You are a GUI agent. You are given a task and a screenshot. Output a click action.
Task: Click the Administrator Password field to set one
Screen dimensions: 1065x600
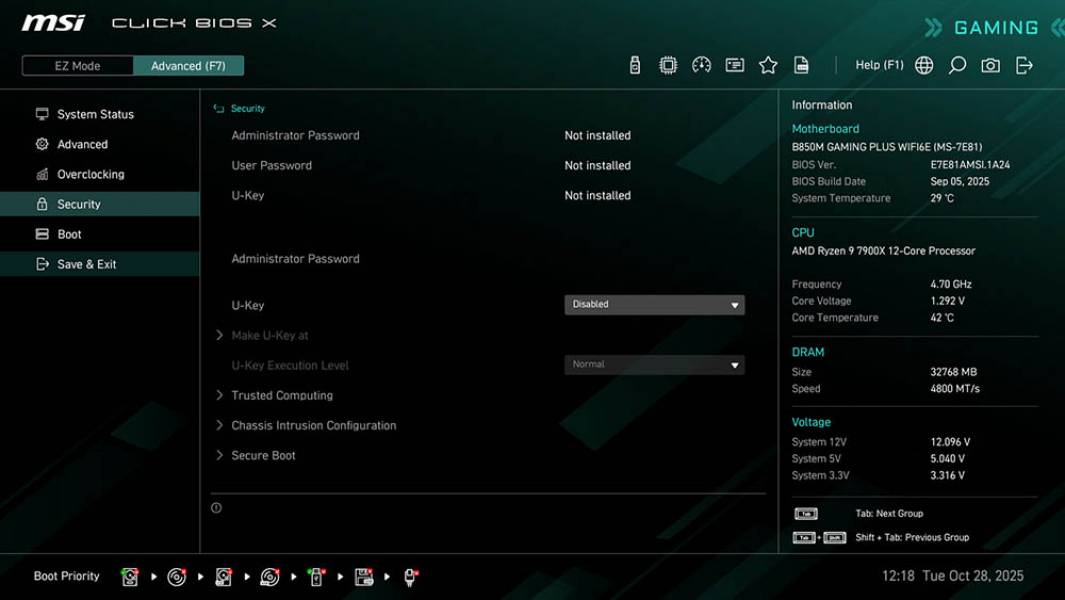(297, 258)
